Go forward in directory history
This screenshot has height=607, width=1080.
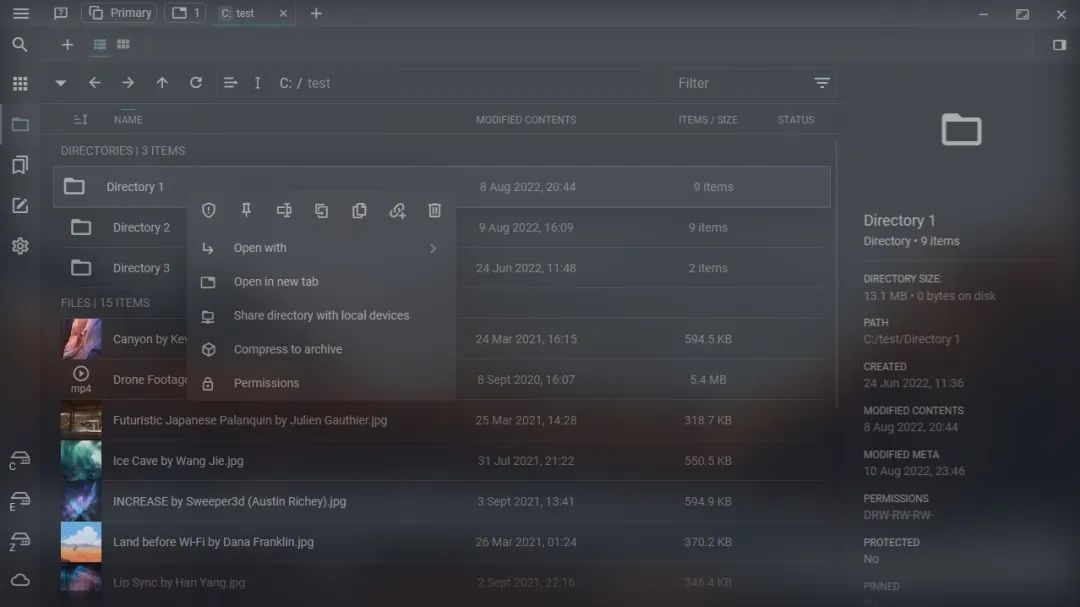tap(128, 83)
